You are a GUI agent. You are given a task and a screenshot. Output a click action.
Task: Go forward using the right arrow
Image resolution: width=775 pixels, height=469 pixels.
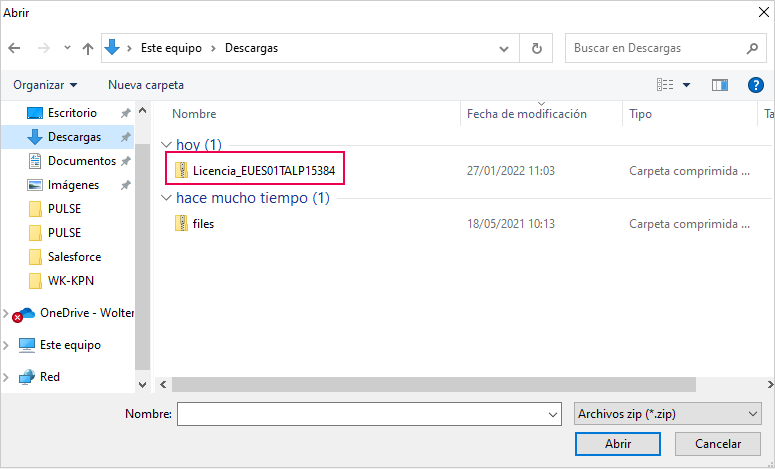pos(43,48)
